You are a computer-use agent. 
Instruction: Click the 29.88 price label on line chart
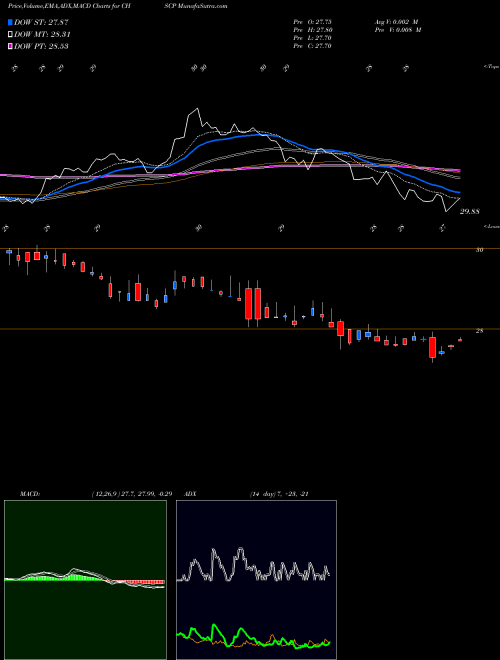tap(470, 212)
